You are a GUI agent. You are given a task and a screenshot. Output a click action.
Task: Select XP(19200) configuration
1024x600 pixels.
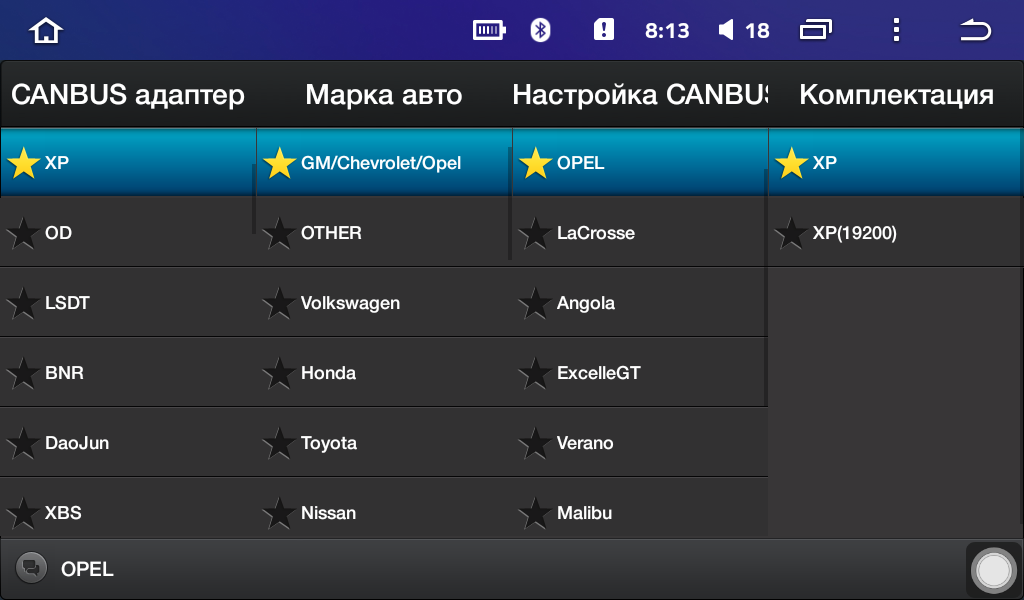[x=896, y=232]
